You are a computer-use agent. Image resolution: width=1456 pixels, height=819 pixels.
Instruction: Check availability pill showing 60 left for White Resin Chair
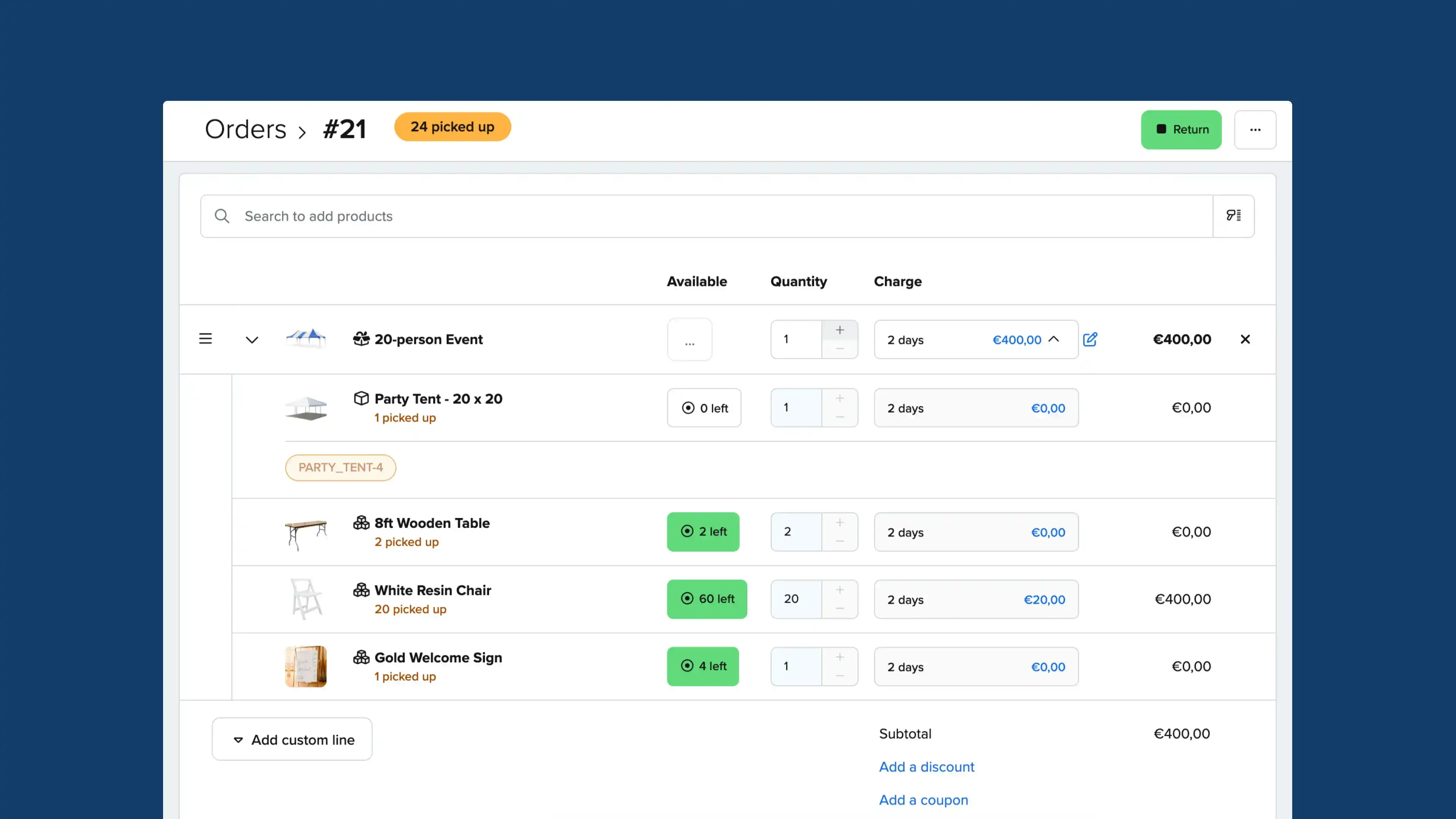pos(706,599)
